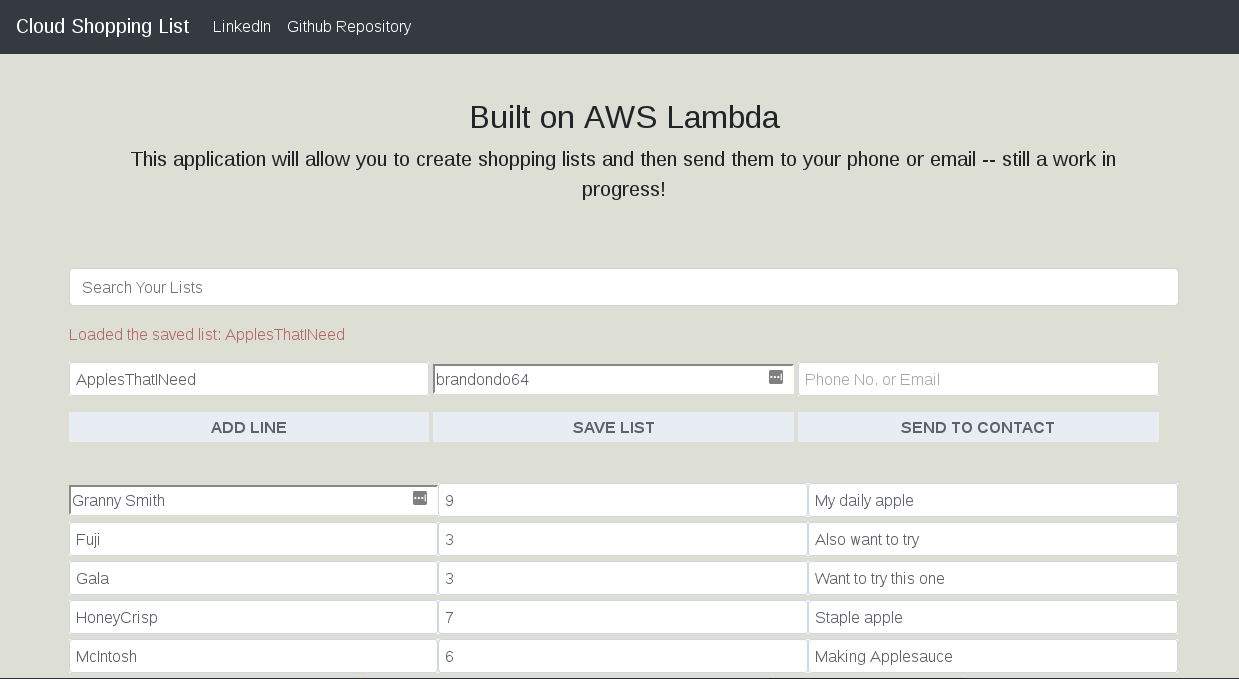This screenshot has height=679, width=1239.
Task: Click the SAVE LIST button
Action: (613, 427)
